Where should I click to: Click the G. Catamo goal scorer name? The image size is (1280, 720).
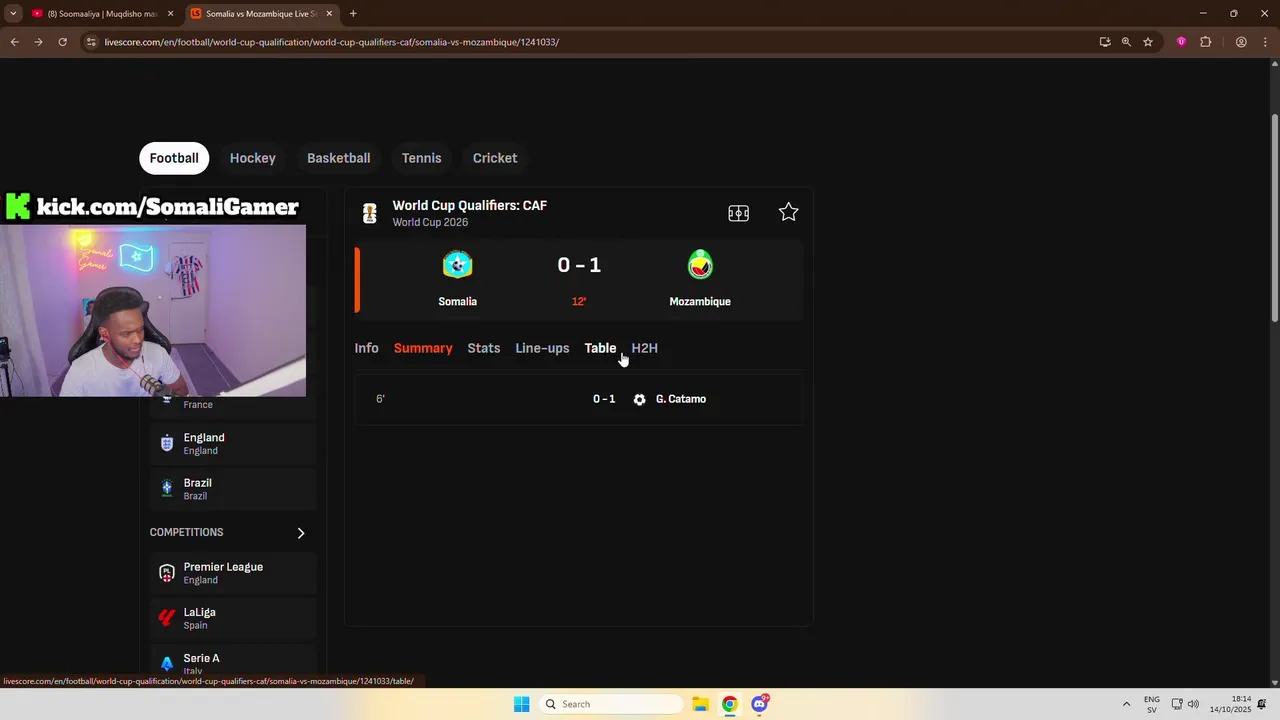(681, 399)
